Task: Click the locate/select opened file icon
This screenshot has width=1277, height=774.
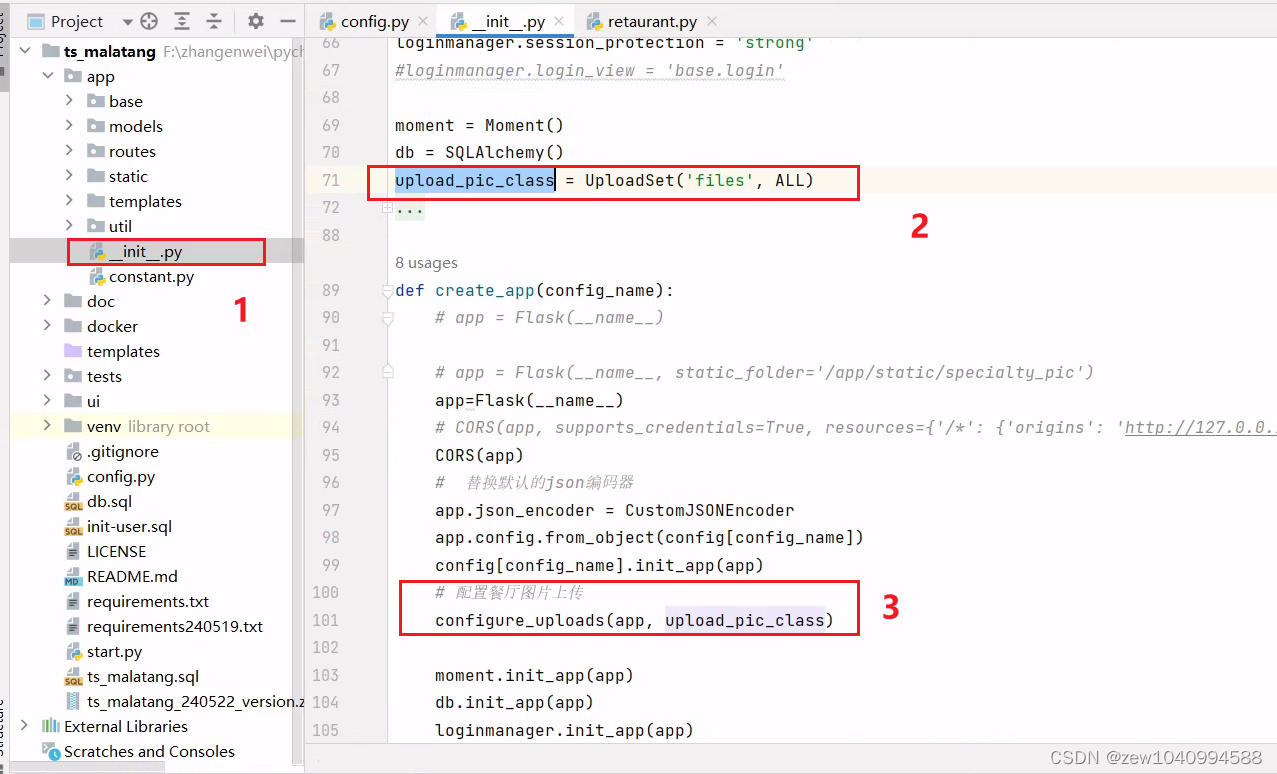Action: pyautogui.click(x=150, y=21)
